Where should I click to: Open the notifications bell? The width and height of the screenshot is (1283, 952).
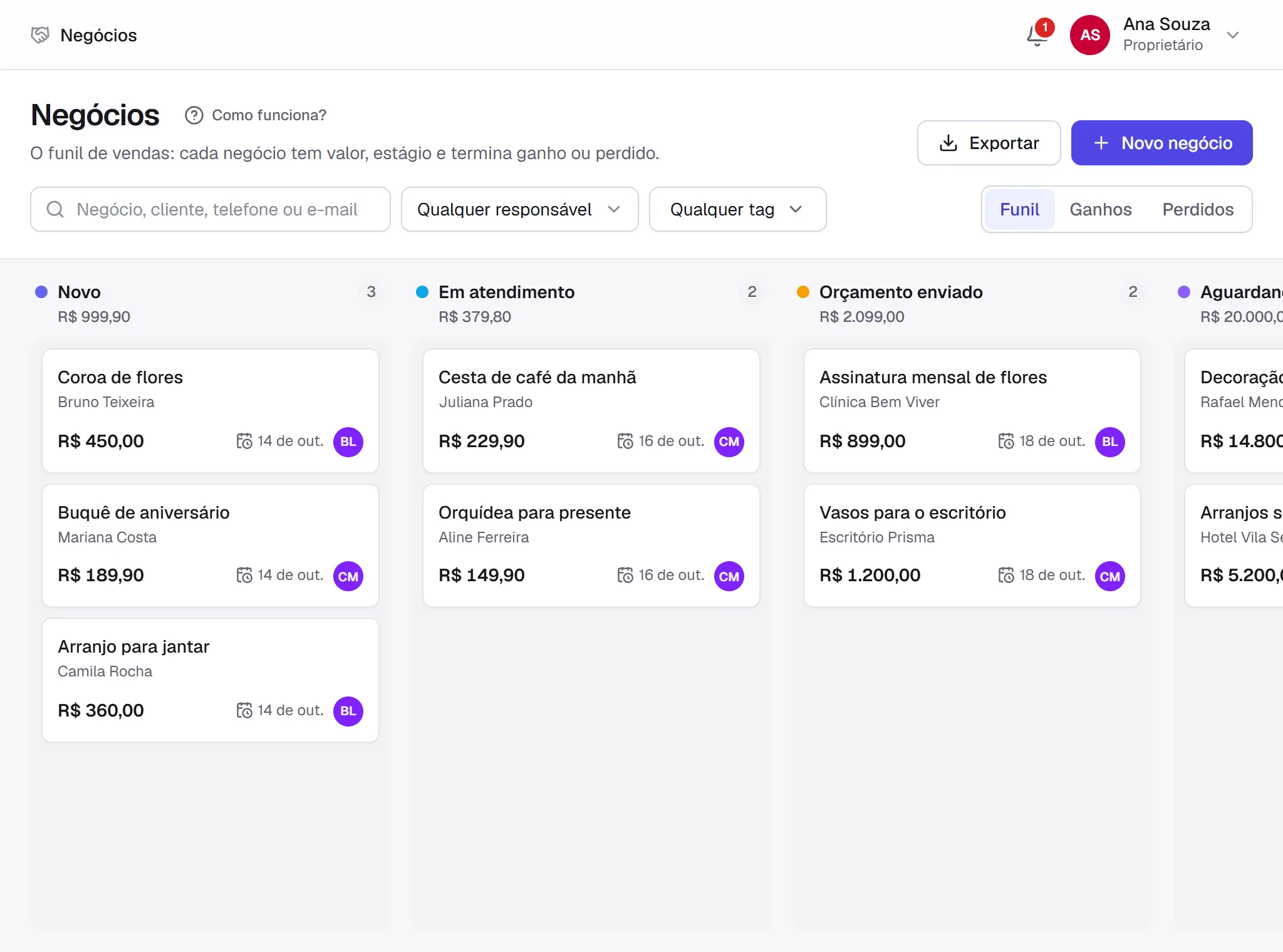pos(1037,36)
